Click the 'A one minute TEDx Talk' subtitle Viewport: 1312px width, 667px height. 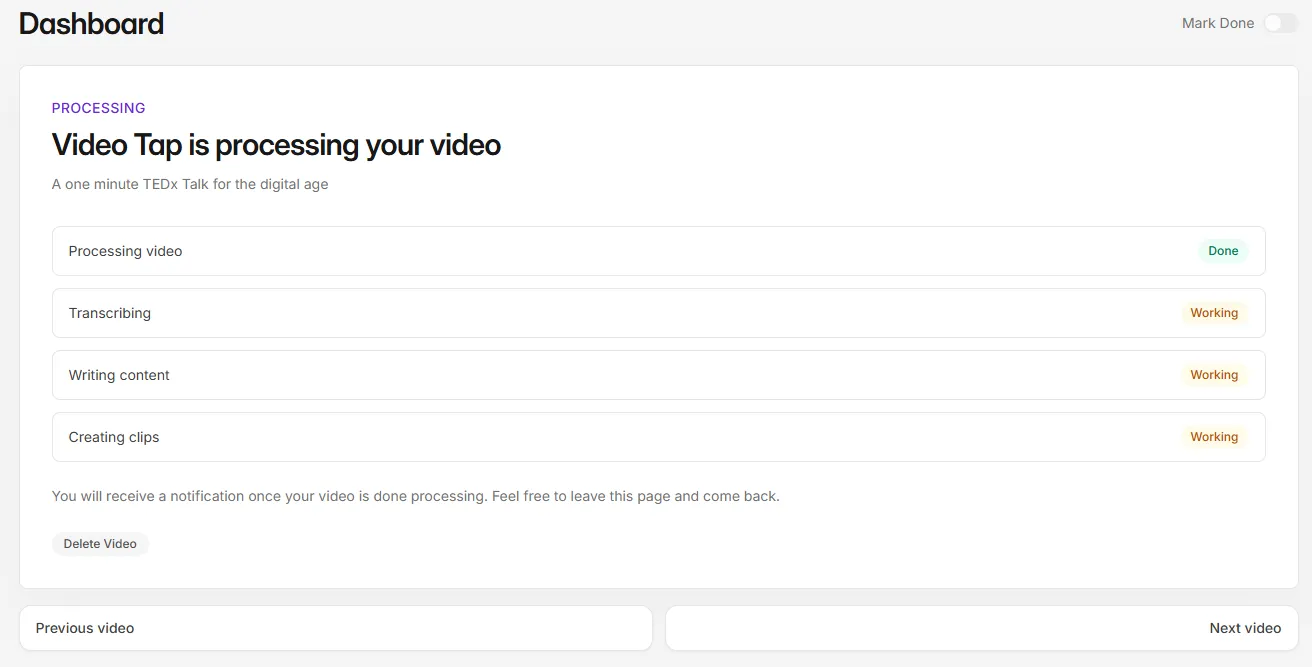(190, 184)
